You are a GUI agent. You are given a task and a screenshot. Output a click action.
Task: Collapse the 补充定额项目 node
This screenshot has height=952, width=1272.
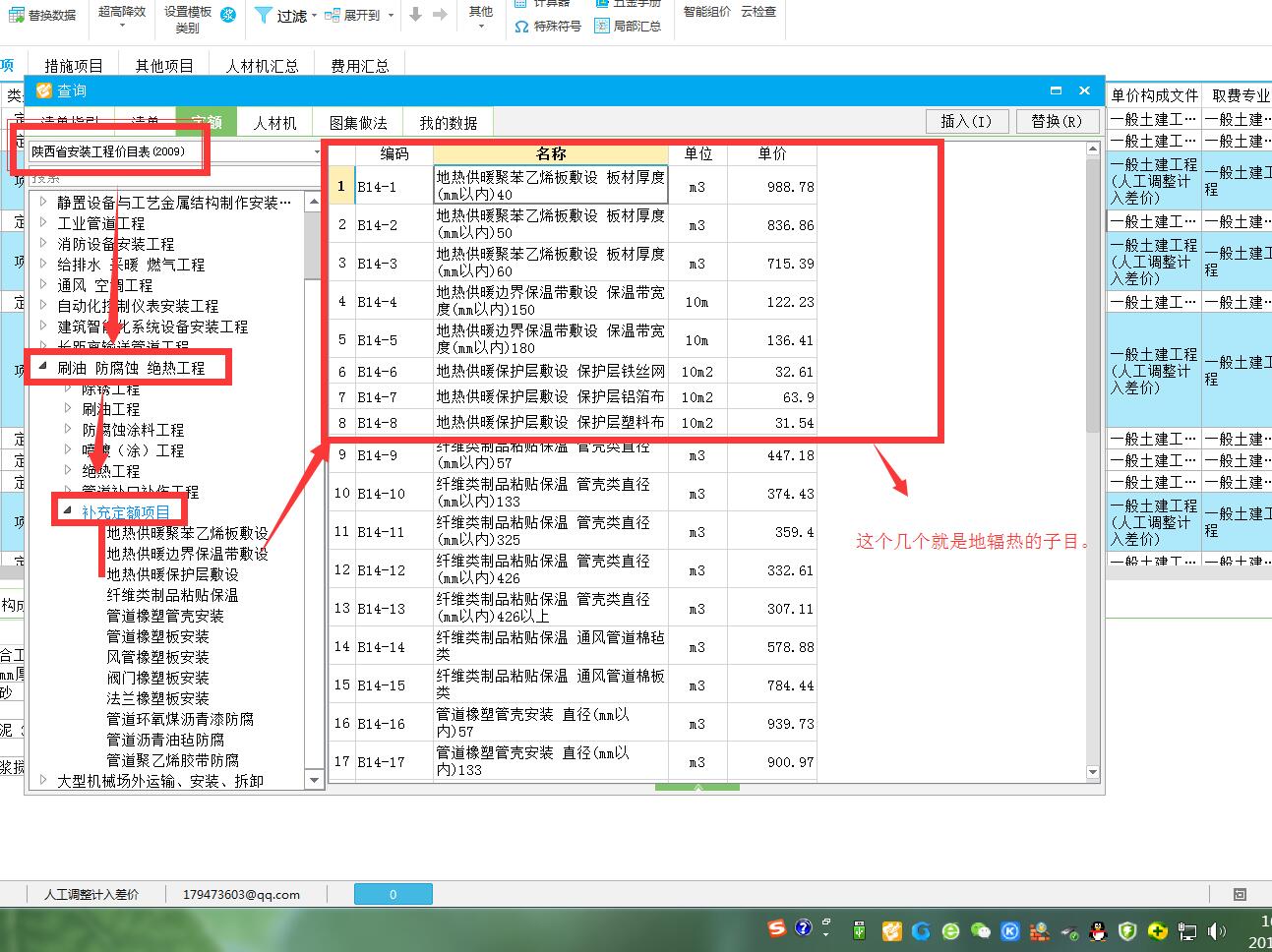coord(68,511)
